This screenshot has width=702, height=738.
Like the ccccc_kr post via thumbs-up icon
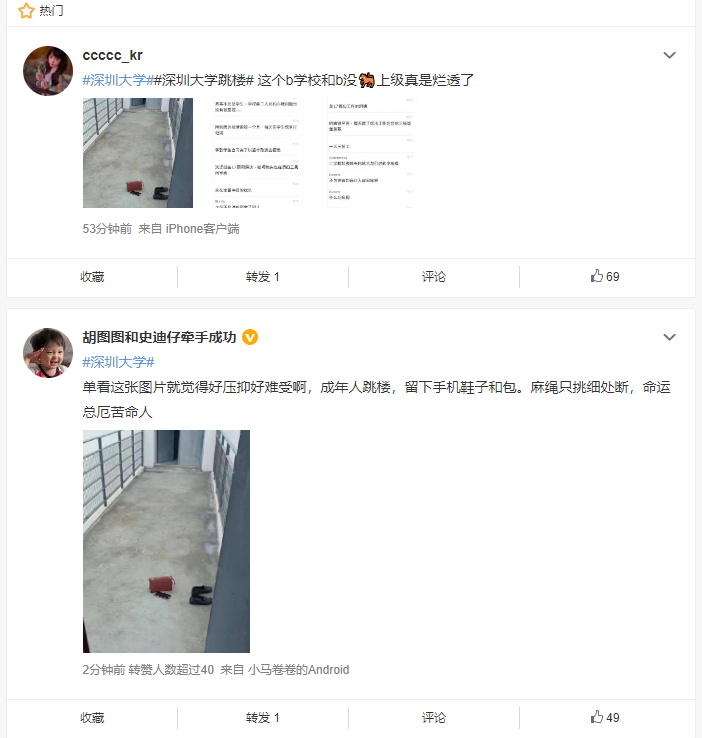[x=597, y=276]
